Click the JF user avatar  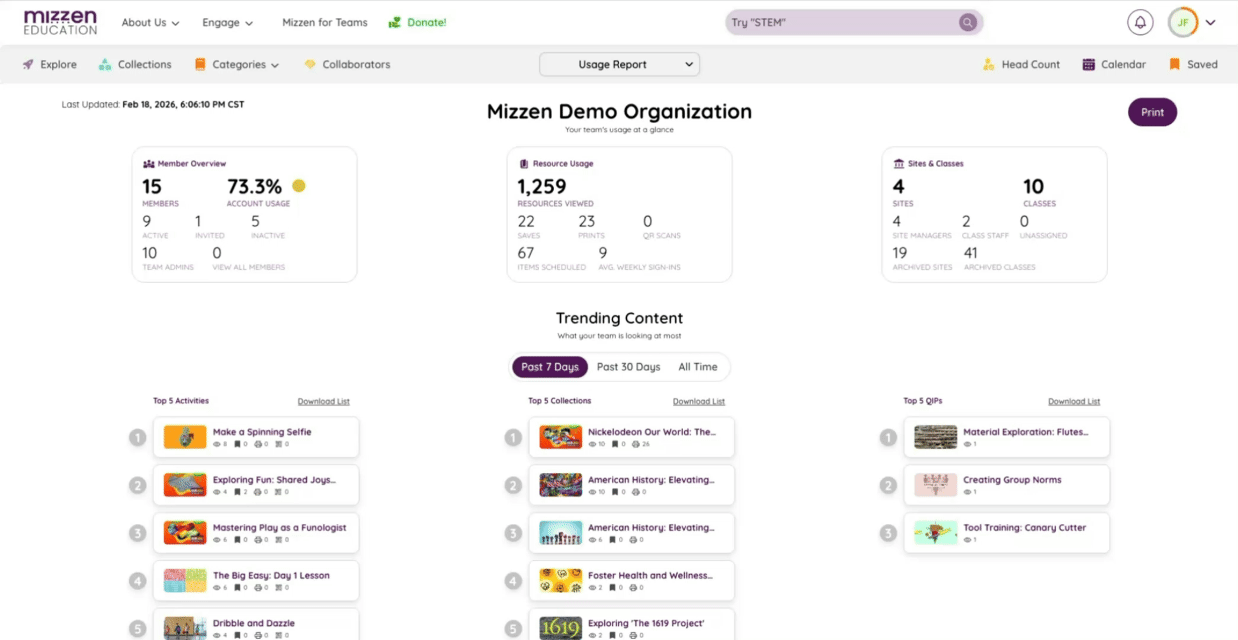coord(1182,22)
